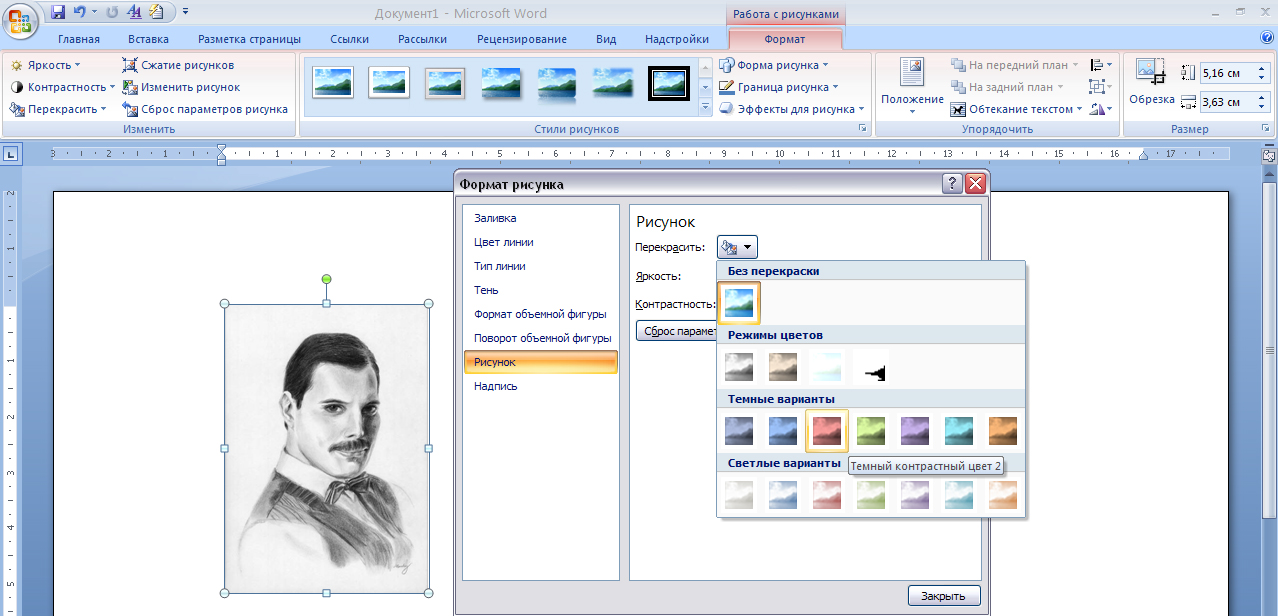This screenshot has width=1278, height=616.
Task: Open the Рассылки tab
Action: (x=422, y=39)
